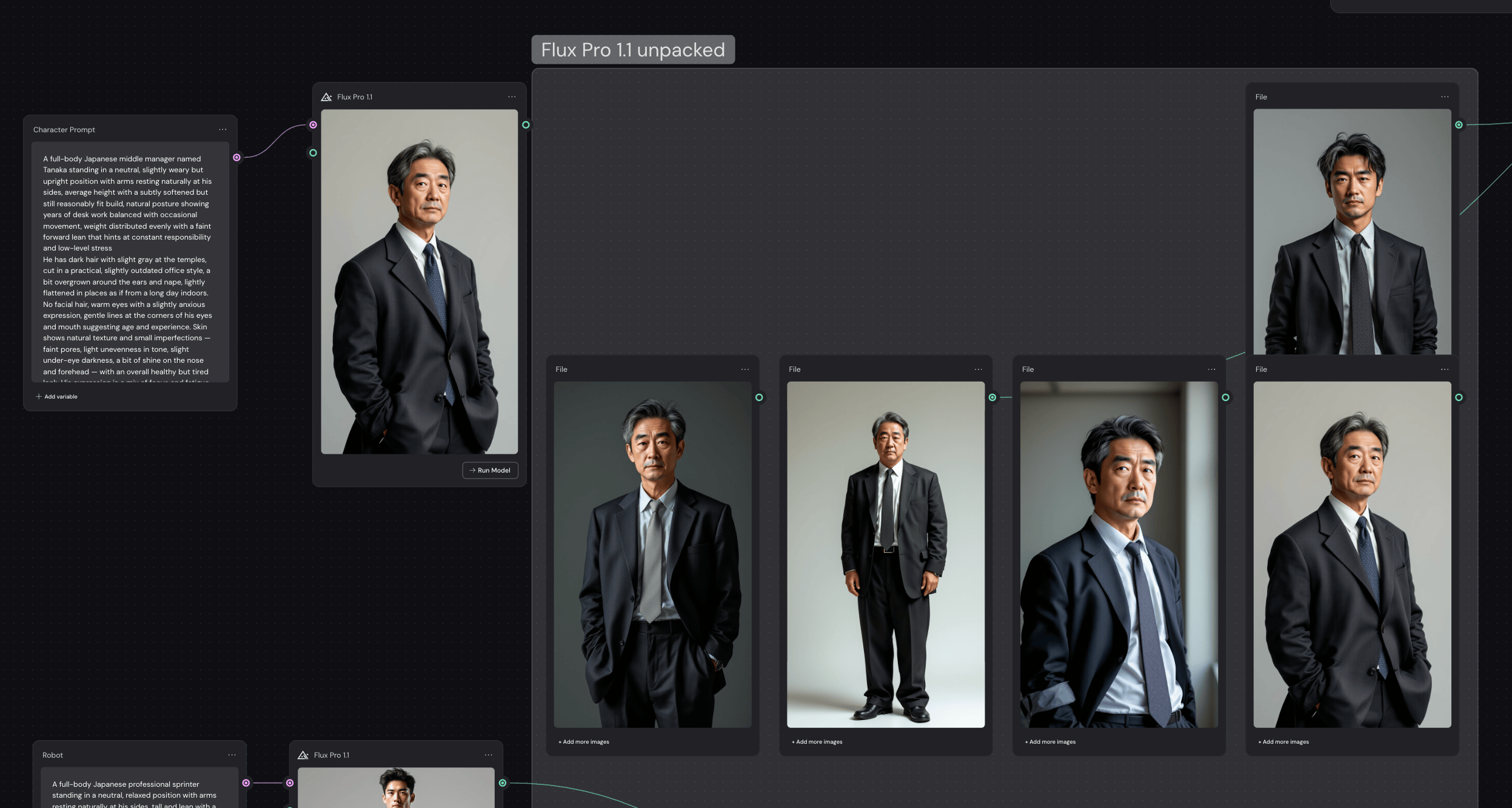The image size is (1512, 808).
Task: Open the Character Prompt node options menu
Action: pos(222,129)
